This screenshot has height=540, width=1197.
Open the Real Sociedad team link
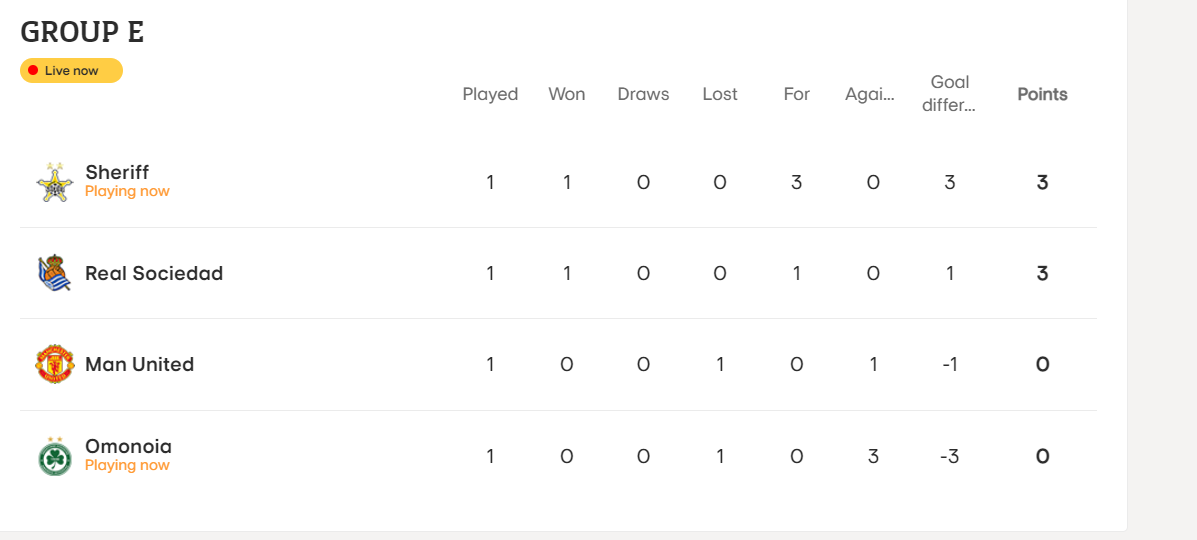tap(154, 273)
